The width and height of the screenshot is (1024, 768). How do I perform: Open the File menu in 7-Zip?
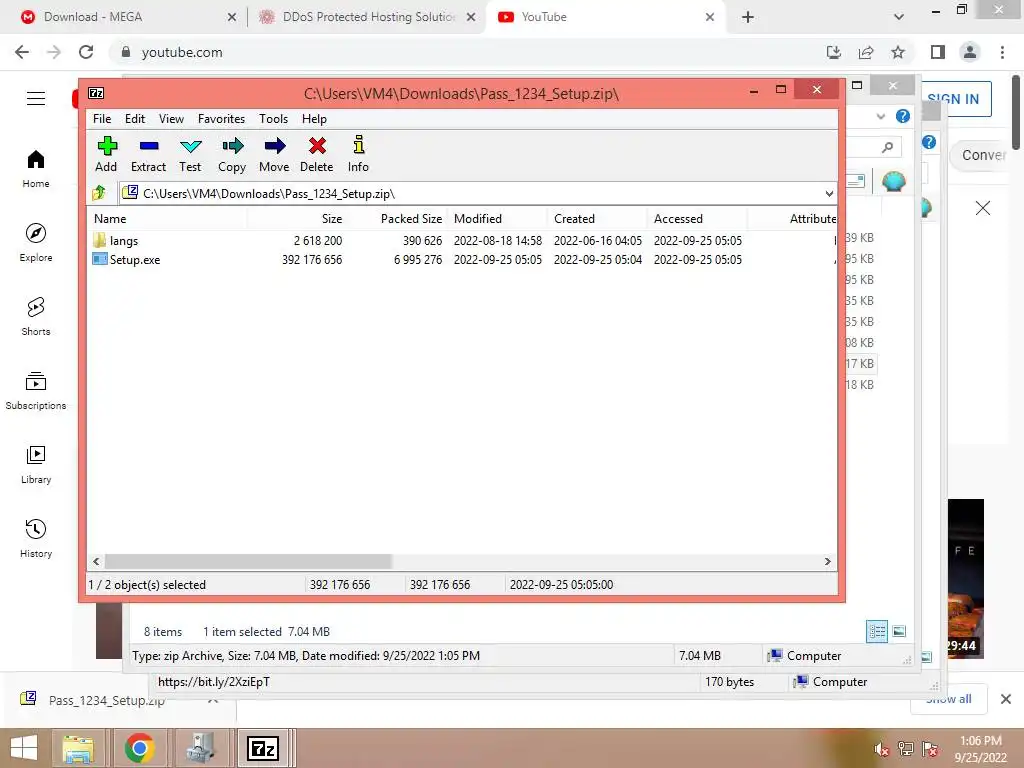coord(102,119)
